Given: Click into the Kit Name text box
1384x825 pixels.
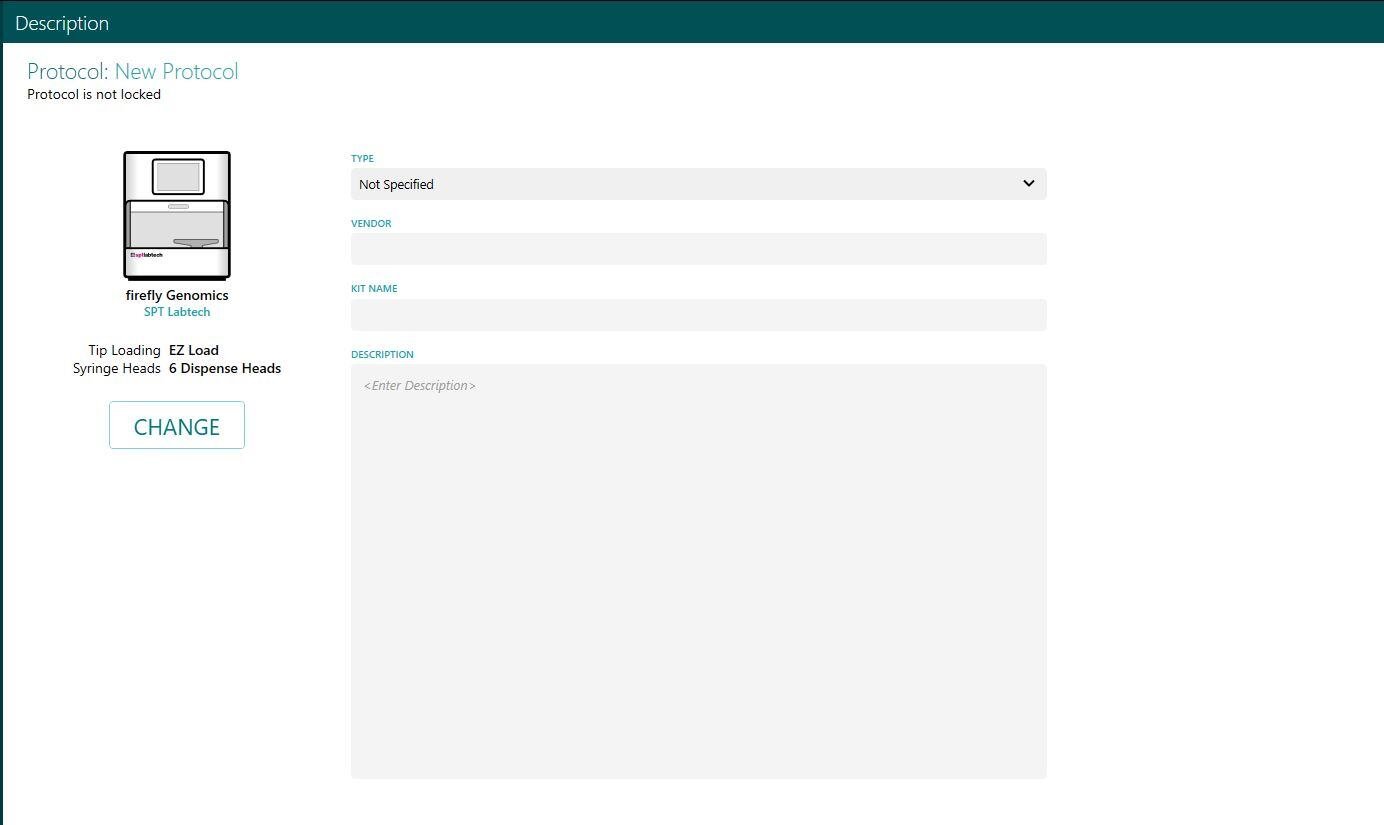Looking at the screenshot, I should click(x=698, y=315).
